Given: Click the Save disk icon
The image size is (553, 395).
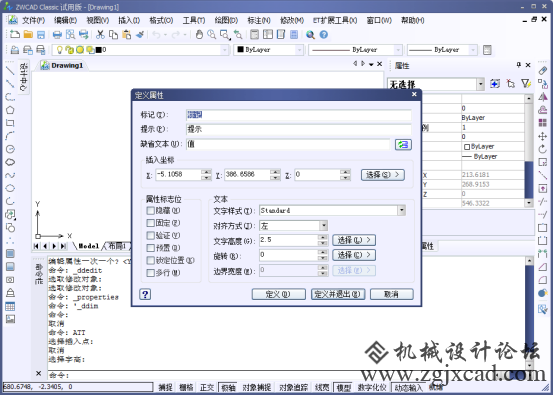Looking at the screenshot, I should coord(41,35).
